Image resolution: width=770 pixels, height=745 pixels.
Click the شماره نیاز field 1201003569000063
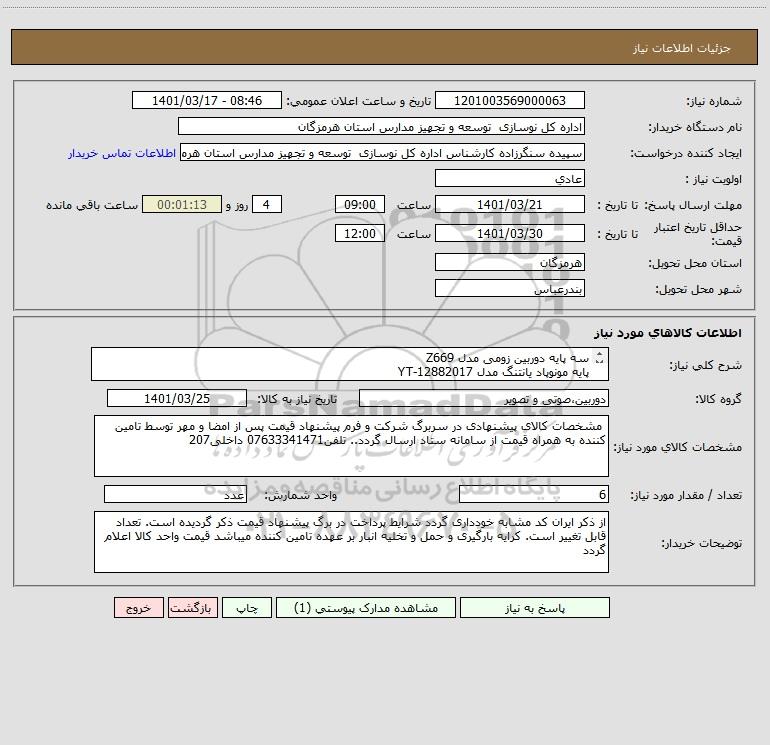tap(510, 100)
